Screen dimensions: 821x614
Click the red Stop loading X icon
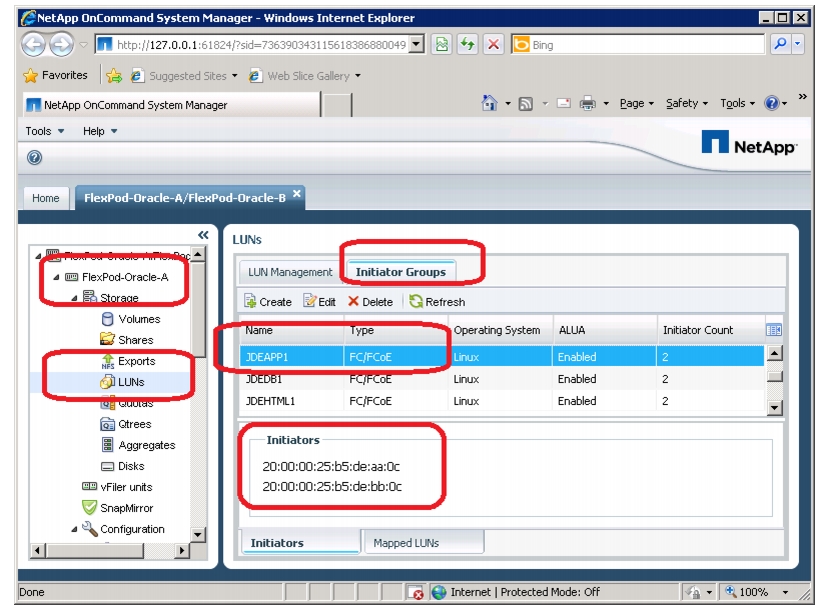click(493, 44)
